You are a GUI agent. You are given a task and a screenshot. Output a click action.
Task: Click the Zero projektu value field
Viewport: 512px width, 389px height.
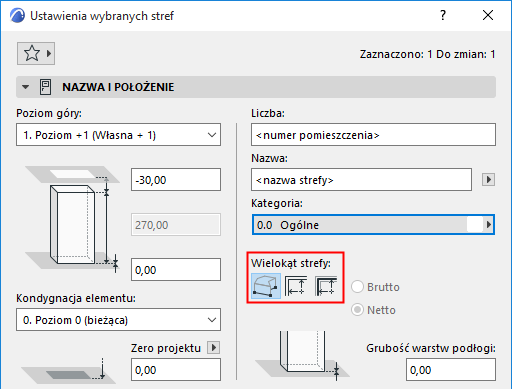[x=176, y=370]
